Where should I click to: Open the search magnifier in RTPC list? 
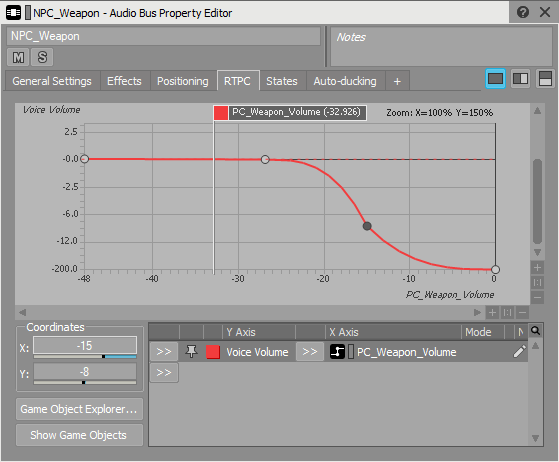point(535,331)
